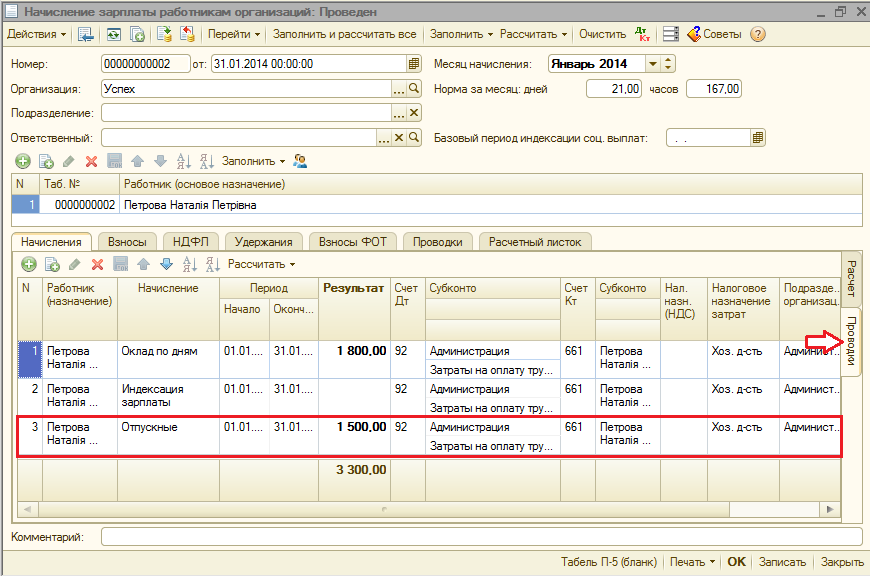
Task: Select the vertical Расчет side tab
Action: 851,279
